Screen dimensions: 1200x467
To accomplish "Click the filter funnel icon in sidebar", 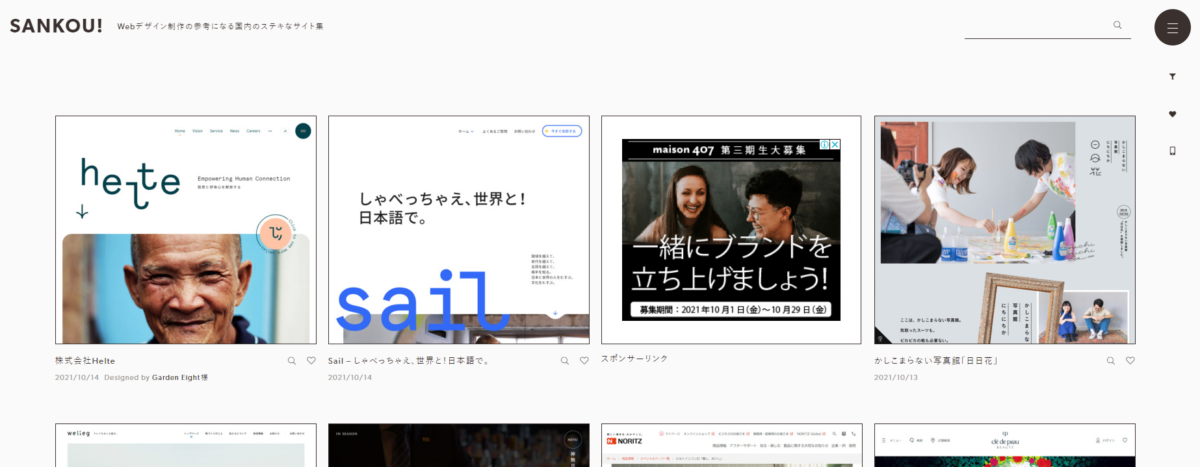I will pyautogui.click(x=1172, y=76).
